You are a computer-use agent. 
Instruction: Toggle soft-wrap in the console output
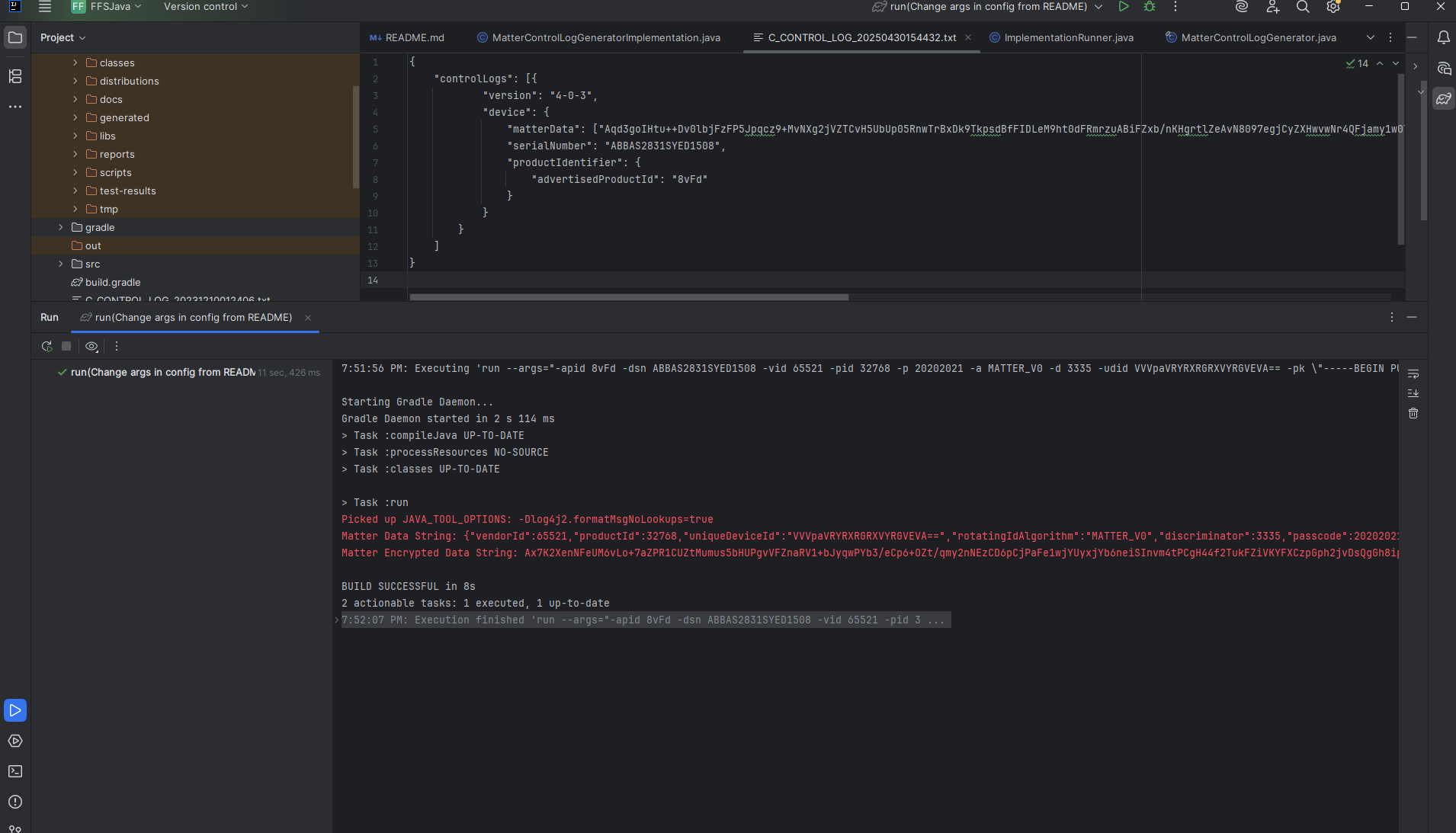coord(1414,373)
